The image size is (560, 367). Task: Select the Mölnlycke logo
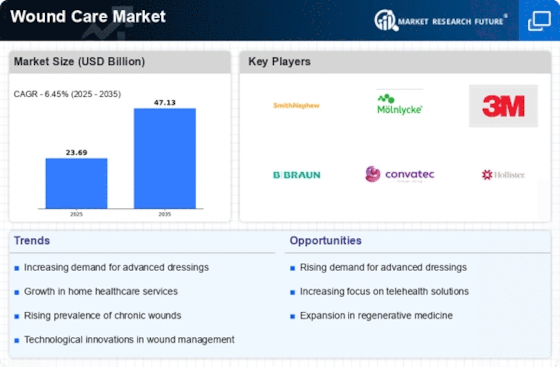400,104
